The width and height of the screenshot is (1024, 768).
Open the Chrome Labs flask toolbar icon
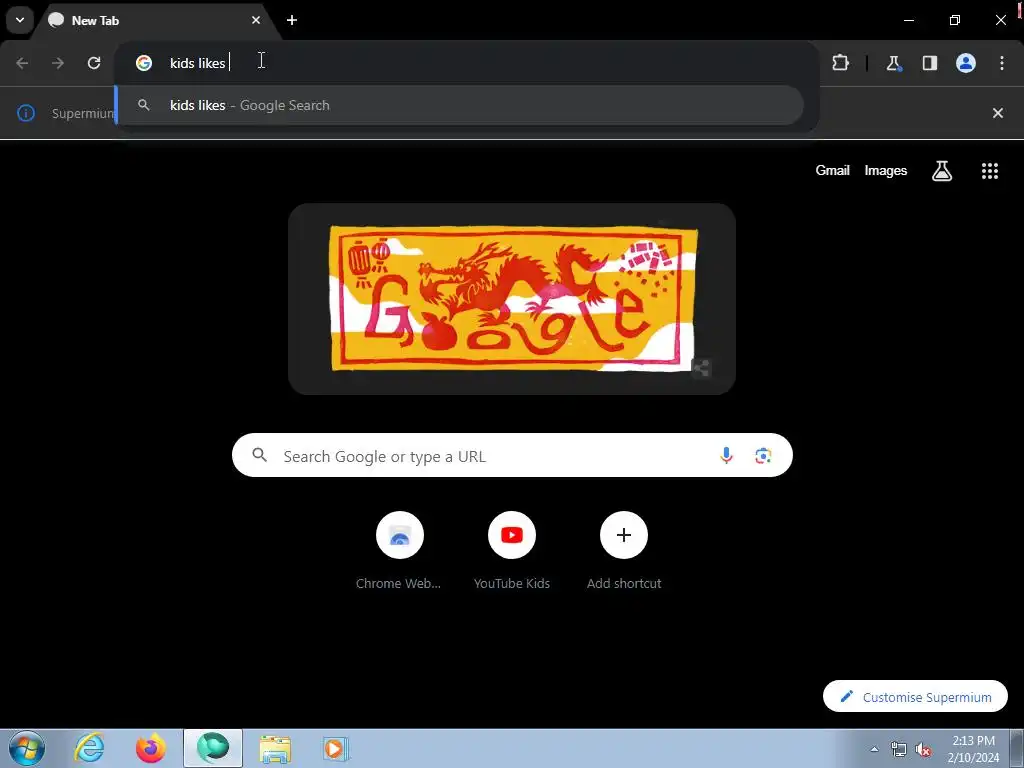893,63
